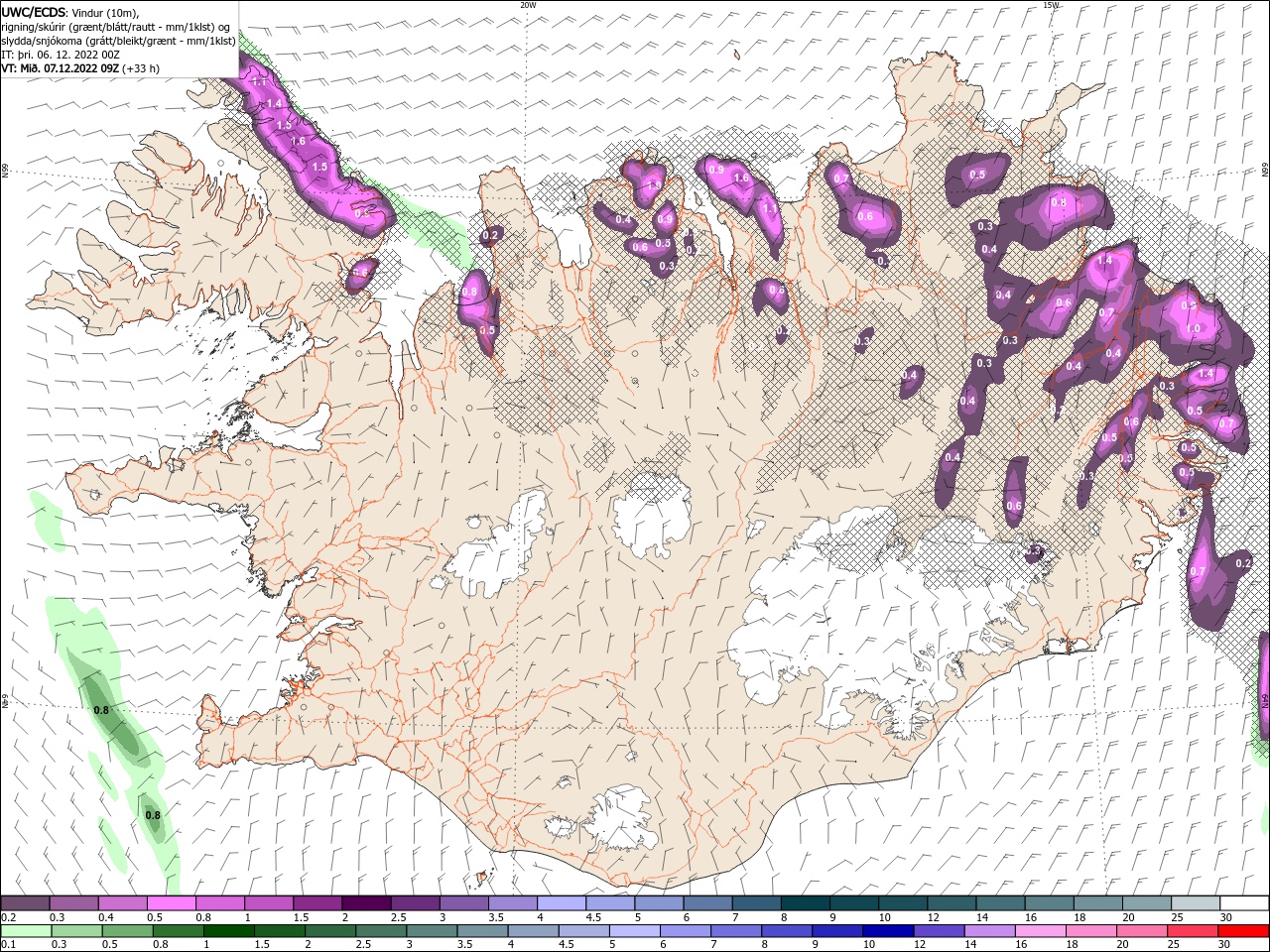Select the upper legend swatch for 4.5
This screenshot has width=1270, height=952.
coord(608,903)
